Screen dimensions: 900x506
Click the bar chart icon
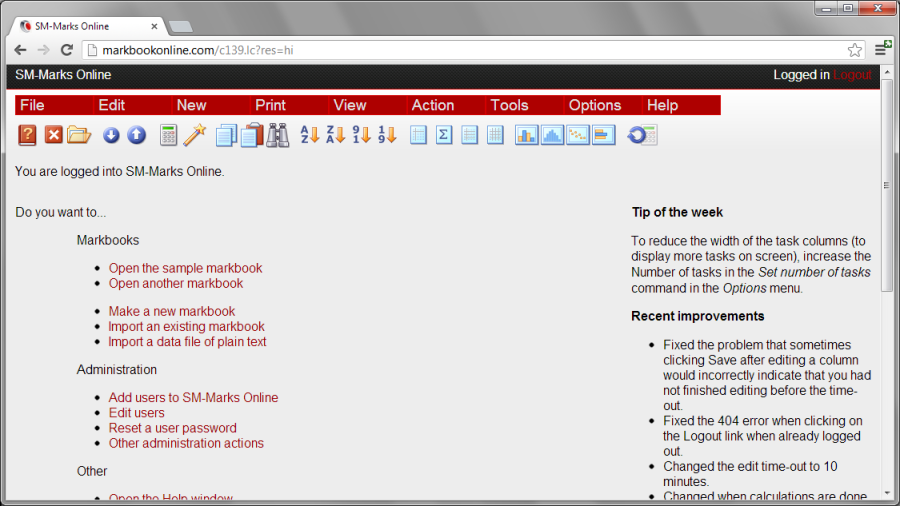[526, 135]
